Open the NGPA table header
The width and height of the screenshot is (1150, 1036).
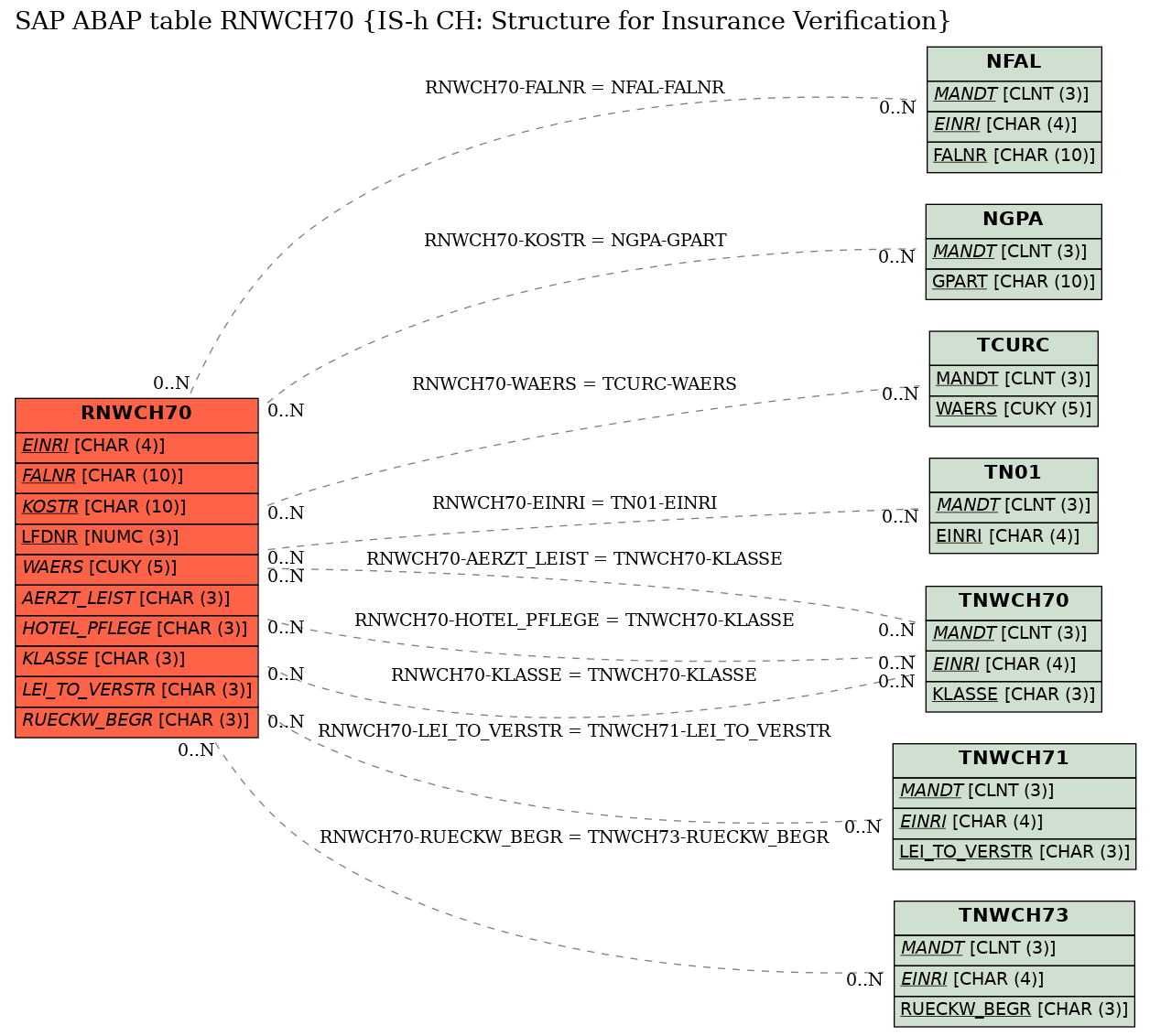(x=1013, y=220)
